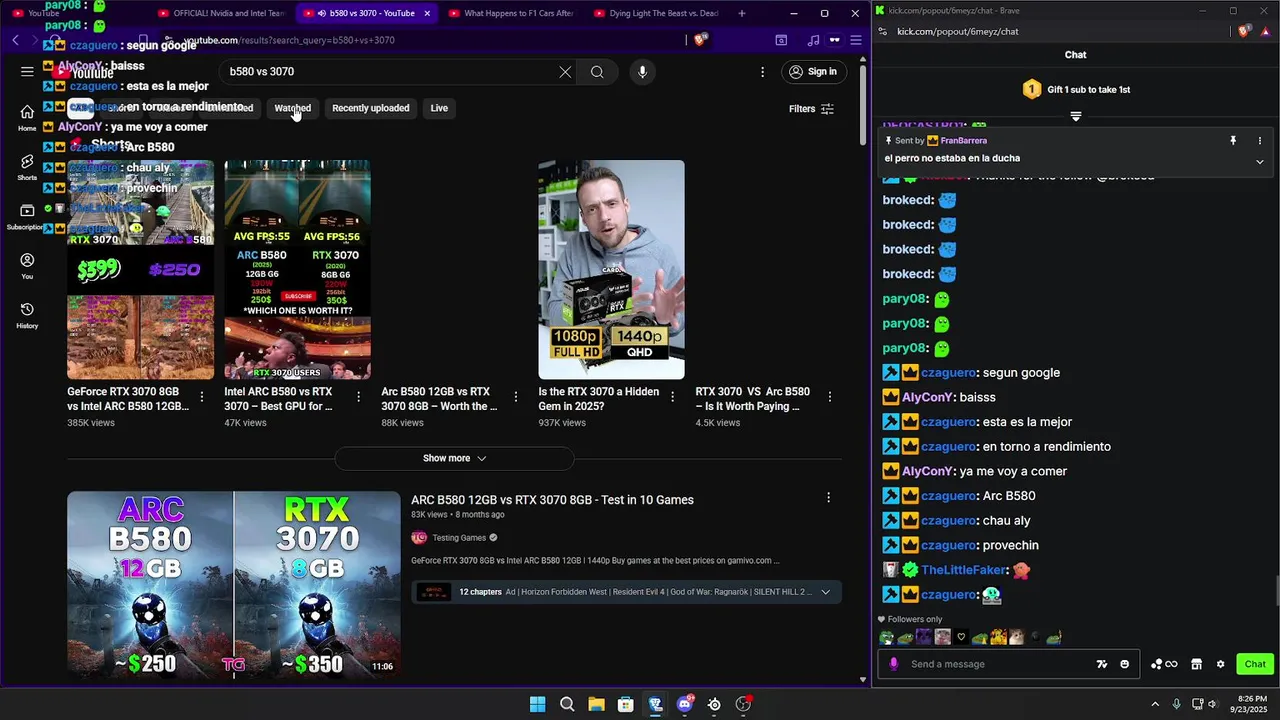This screenshot has width=1280, height=720.
Task: Open the search Filters panel
Action: coord(811,109)
